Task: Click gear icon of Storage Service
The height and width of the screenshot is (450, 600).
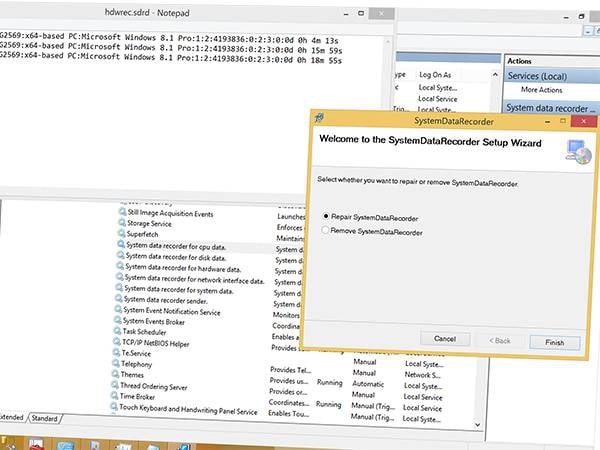Action: click(x=122, y=222)
